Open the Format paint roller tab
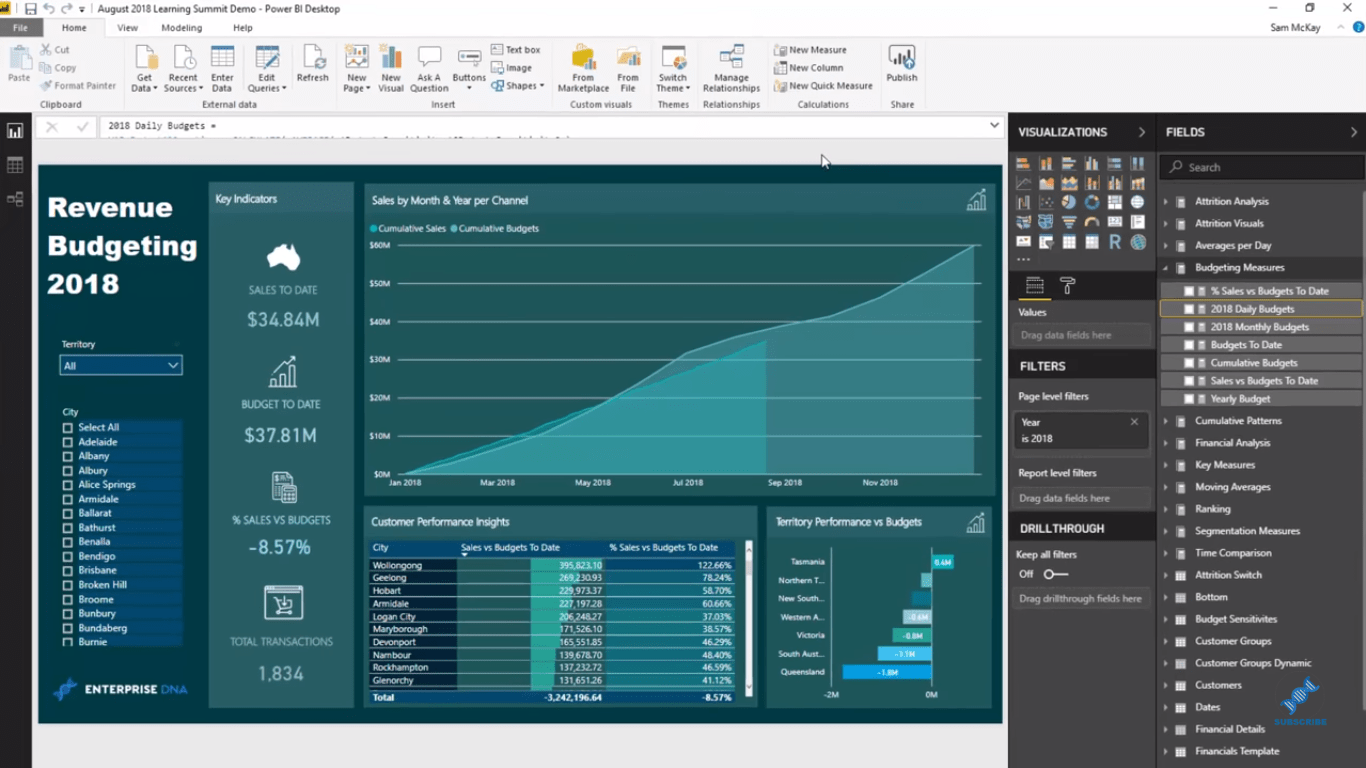Image resolution: width=1366 pixels, height=768 pixels. click(1068, 286)
